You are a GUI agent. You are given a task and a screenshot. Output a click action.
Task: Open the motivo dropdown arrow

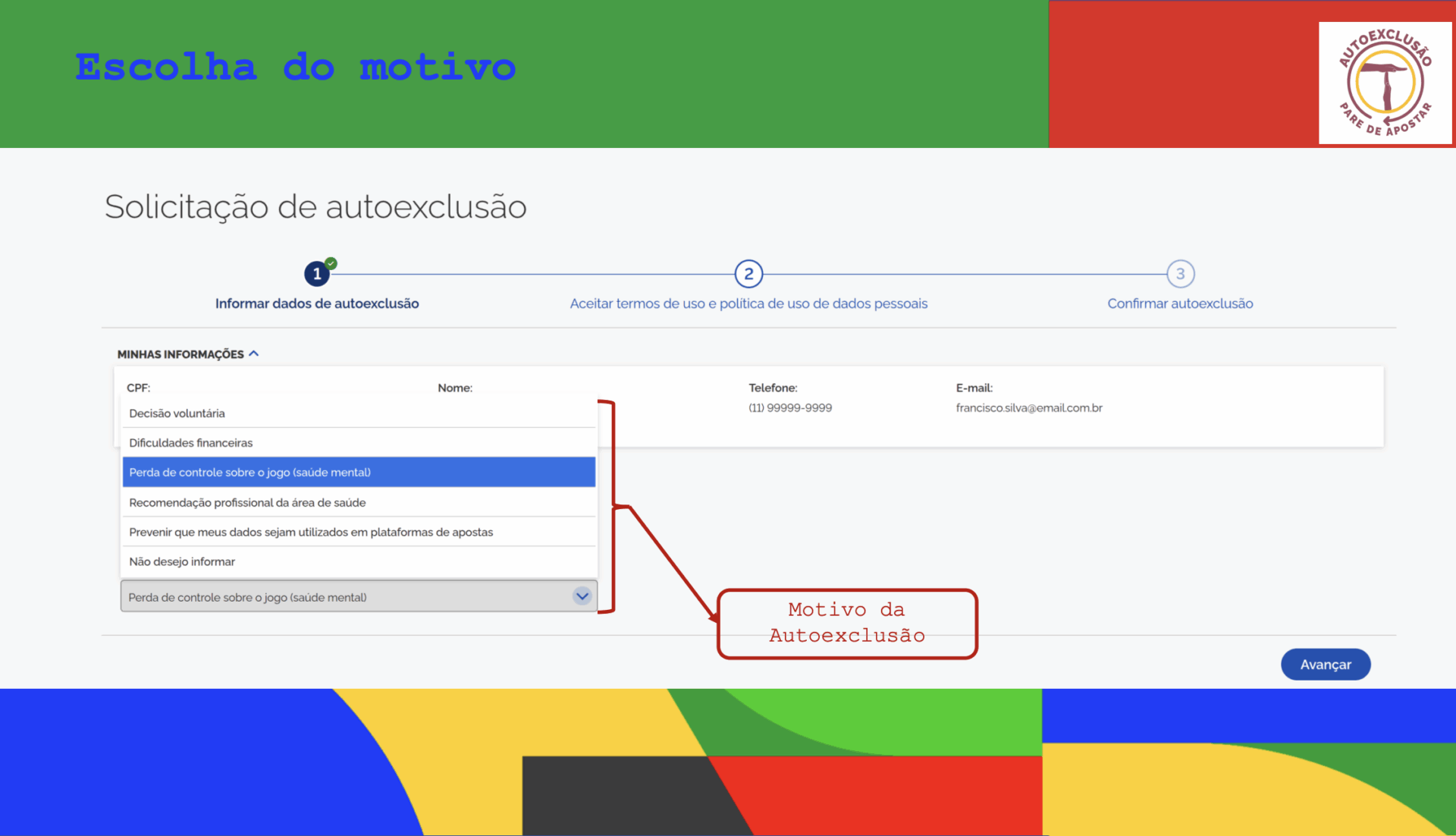tap(582, 596)
